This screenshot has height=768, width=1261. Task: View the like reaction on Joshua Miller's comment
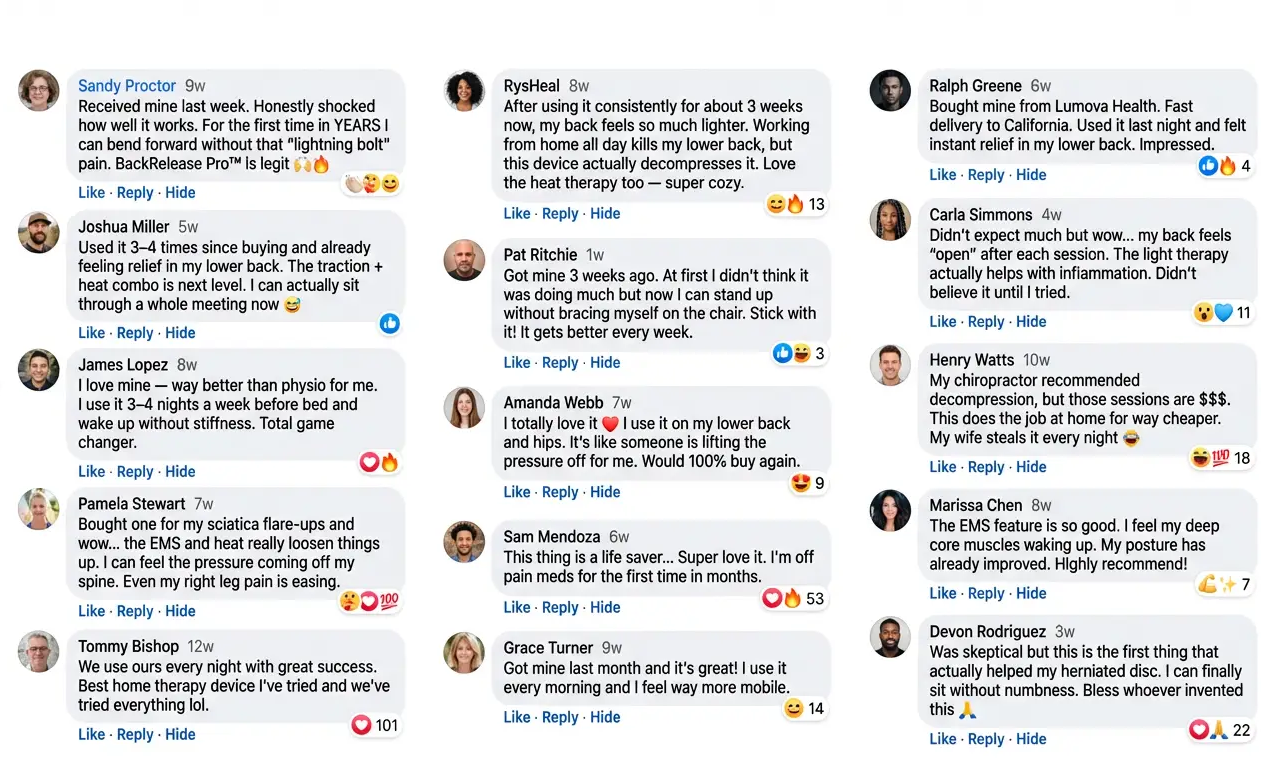(390, 323)
